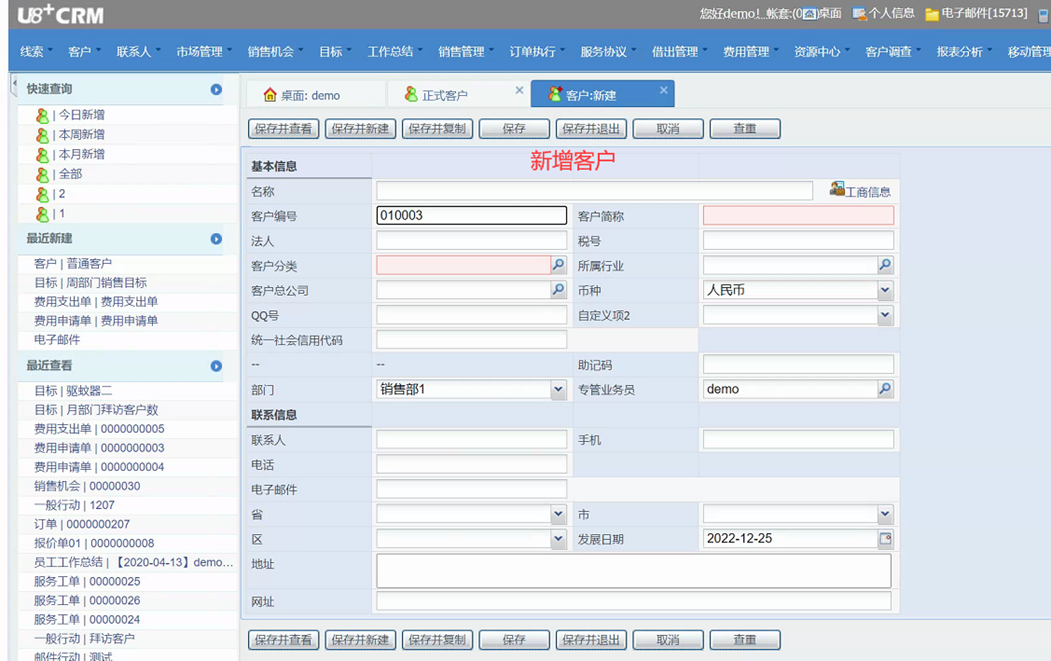Open the 市场管理 menu
The height and width of the screenshot is (661, 1051).
pyautogui.click(x=204, y=52)
